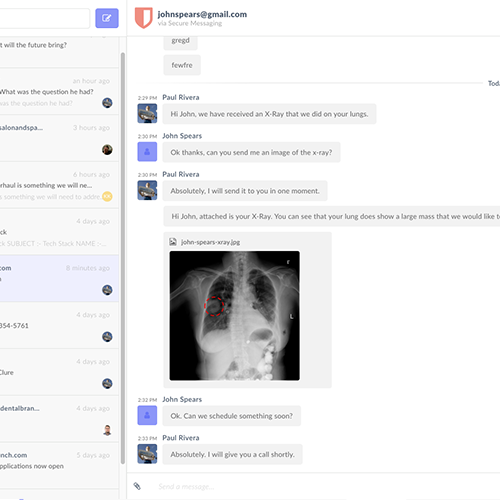Open the Tech Stack subject conversation
Image resolution: width=500 pixels, height=500 pixels.
59,232
